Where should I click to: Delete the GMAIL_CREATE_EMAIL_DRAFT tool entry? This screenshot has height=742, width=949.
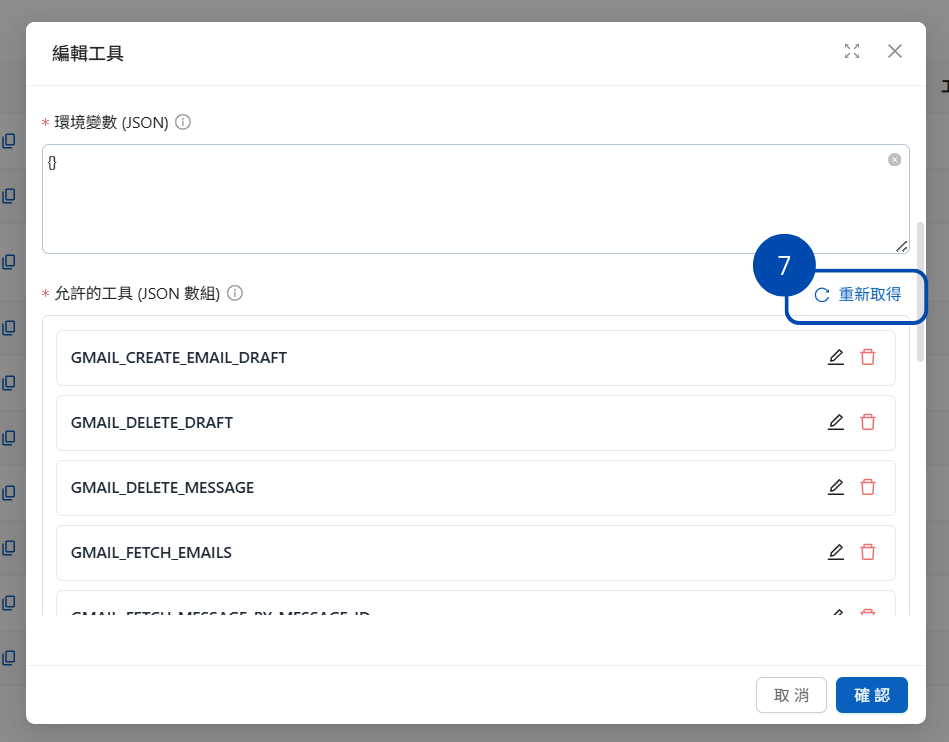(868, 357)
